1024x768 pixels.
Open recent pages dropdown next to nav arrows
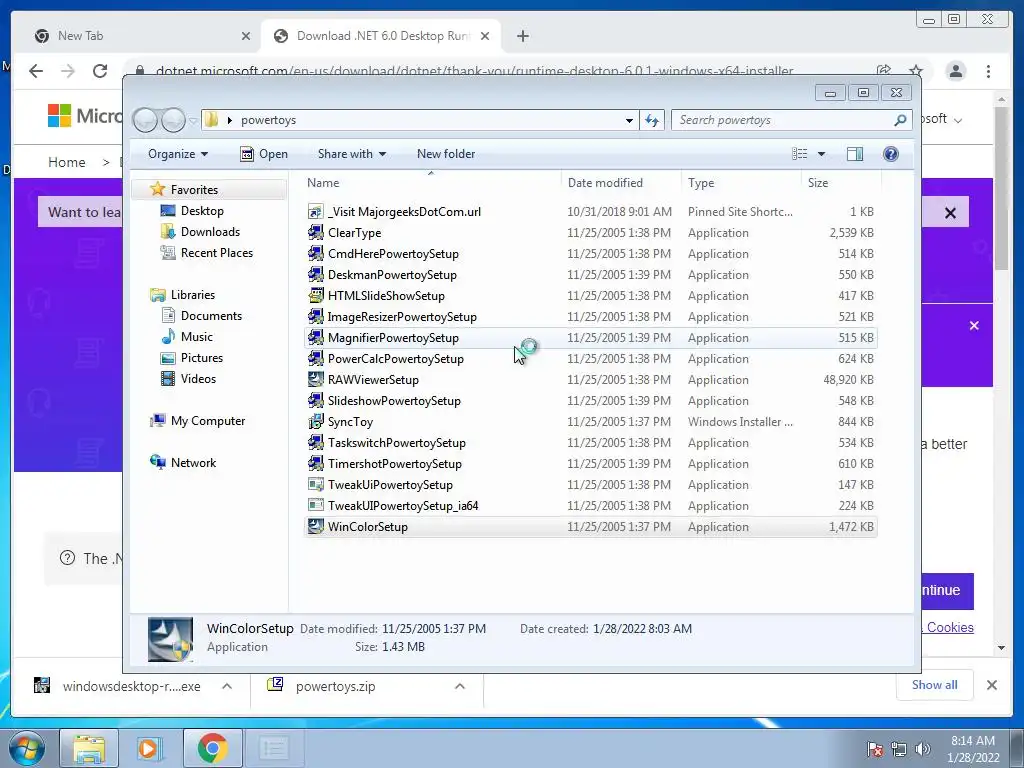pyautogui.click(x=193, y=121)
